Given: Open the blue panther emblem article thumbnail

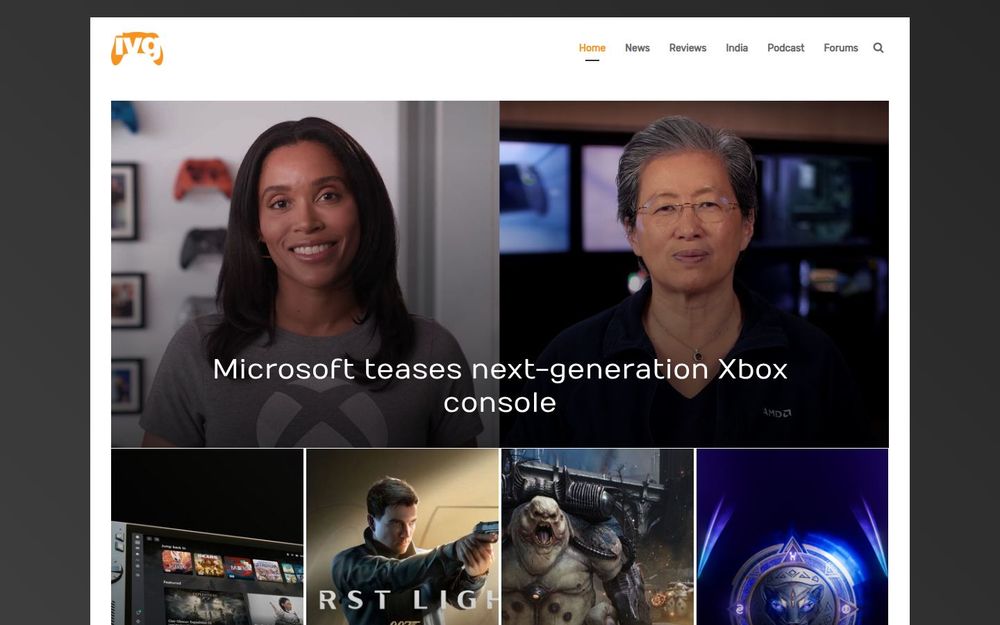Looking at the screenshot, I should (x=792, y=537).
